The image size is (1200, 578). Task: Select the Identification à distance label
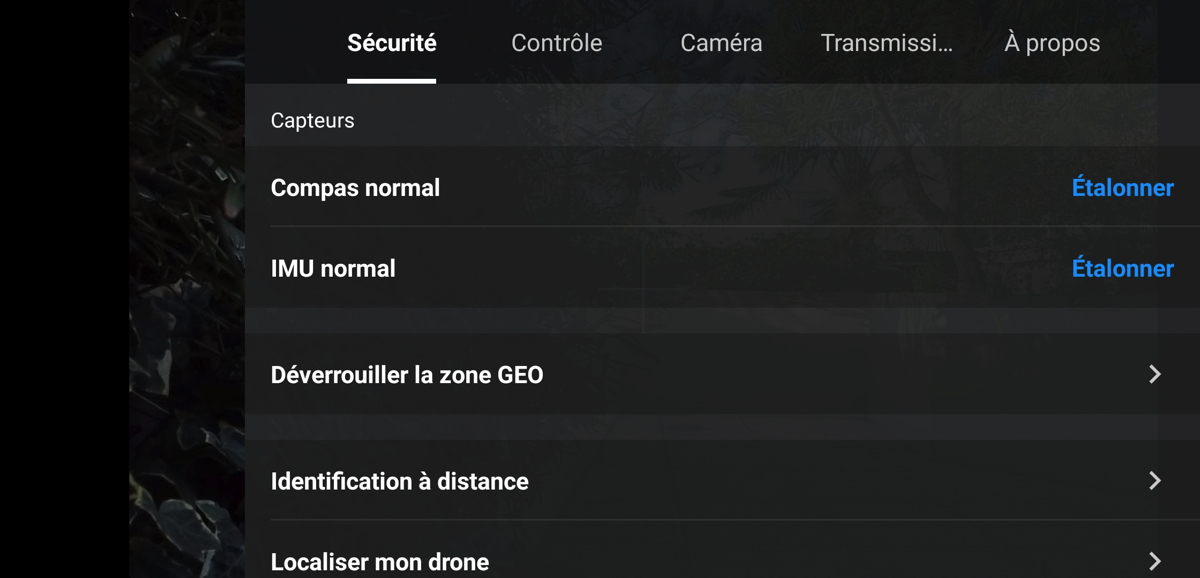pos(400,481)
